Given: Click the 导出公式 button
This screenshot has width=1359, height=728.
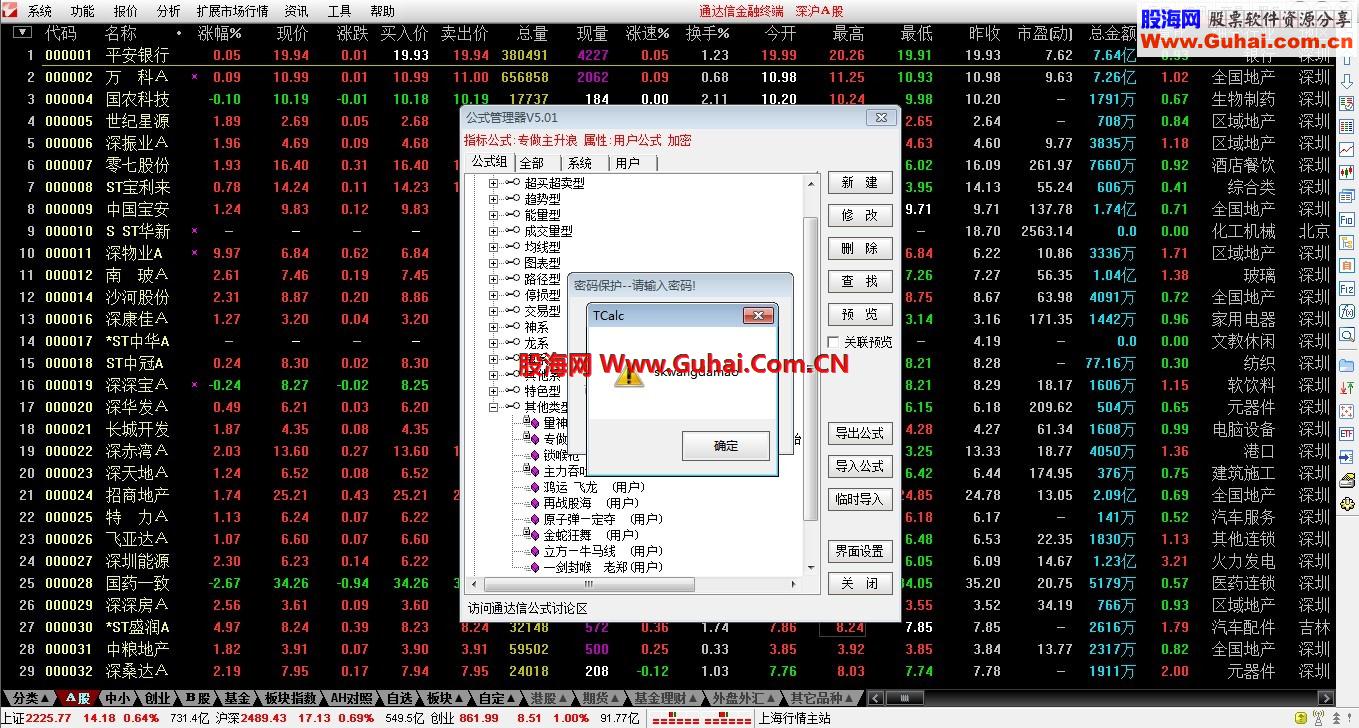Looking at the screenshot, I should coord(860,433).
